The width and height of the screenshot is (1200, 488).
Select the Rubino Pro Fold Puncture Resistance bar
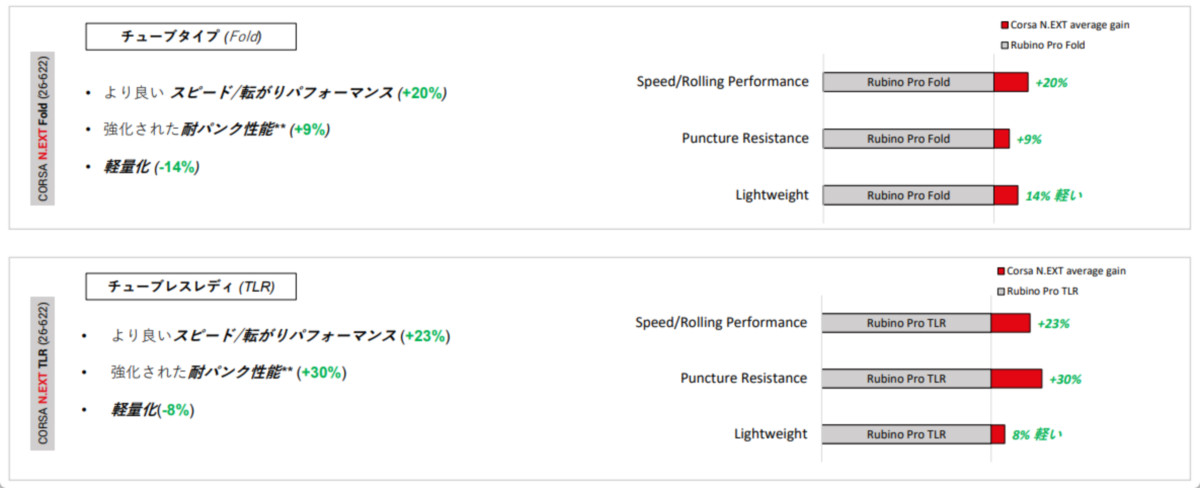(908, 138)
